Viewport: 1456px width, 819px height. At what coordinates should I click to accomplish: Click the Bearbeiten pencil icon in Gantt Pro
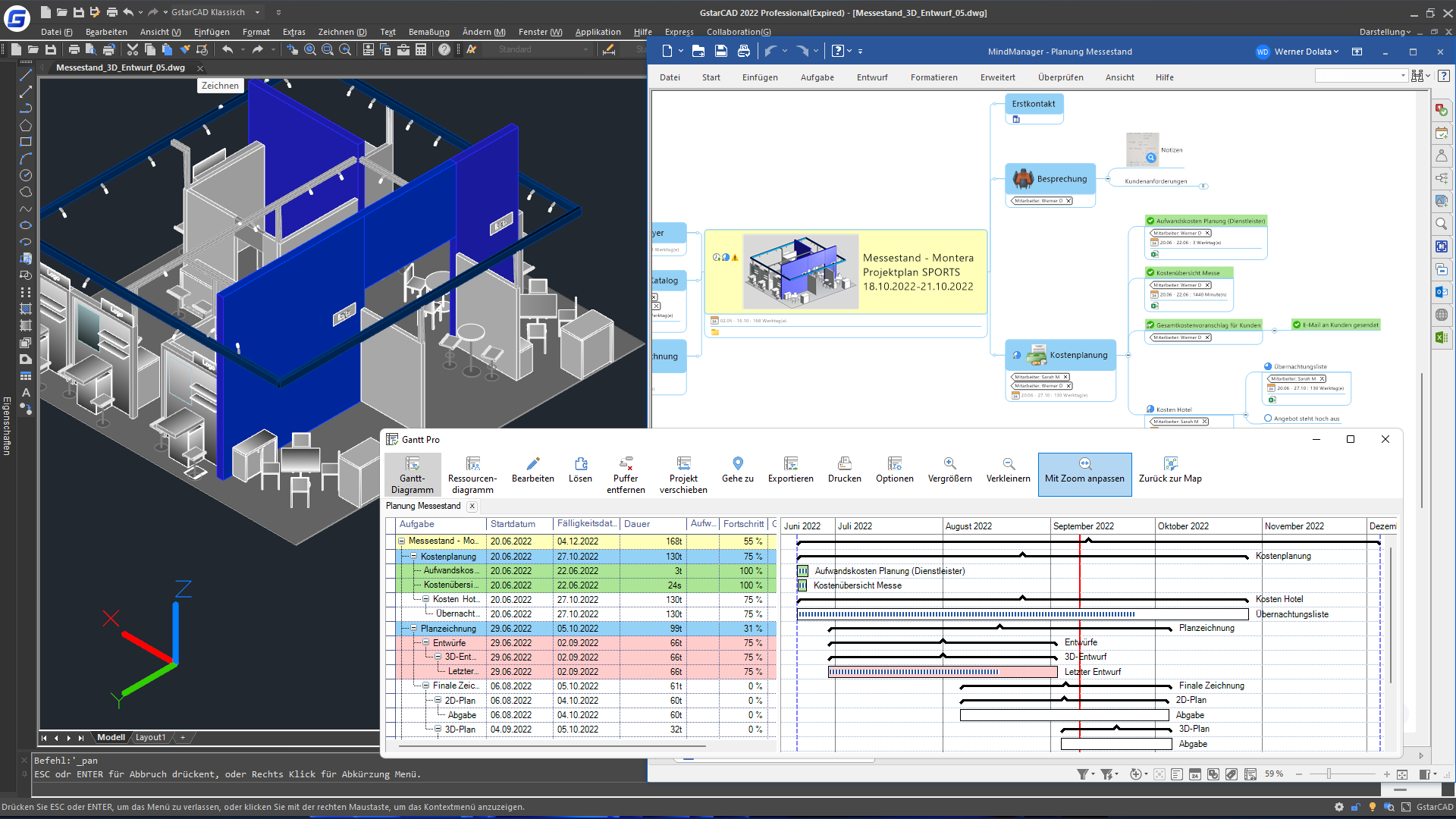point(532,463)
